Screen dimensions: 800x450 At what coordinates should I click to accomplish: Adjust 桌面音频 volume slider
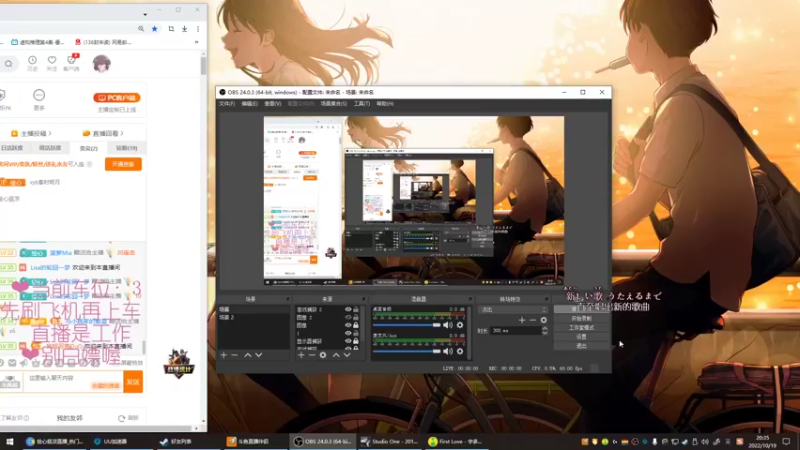click(x=407, y=325)
